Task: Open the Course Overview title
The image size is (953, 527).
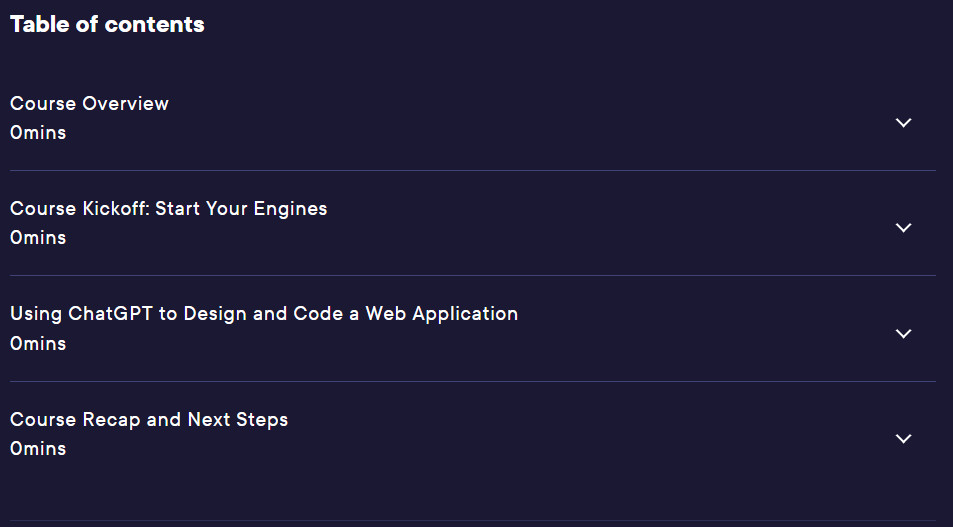Action: pos(89,103)
